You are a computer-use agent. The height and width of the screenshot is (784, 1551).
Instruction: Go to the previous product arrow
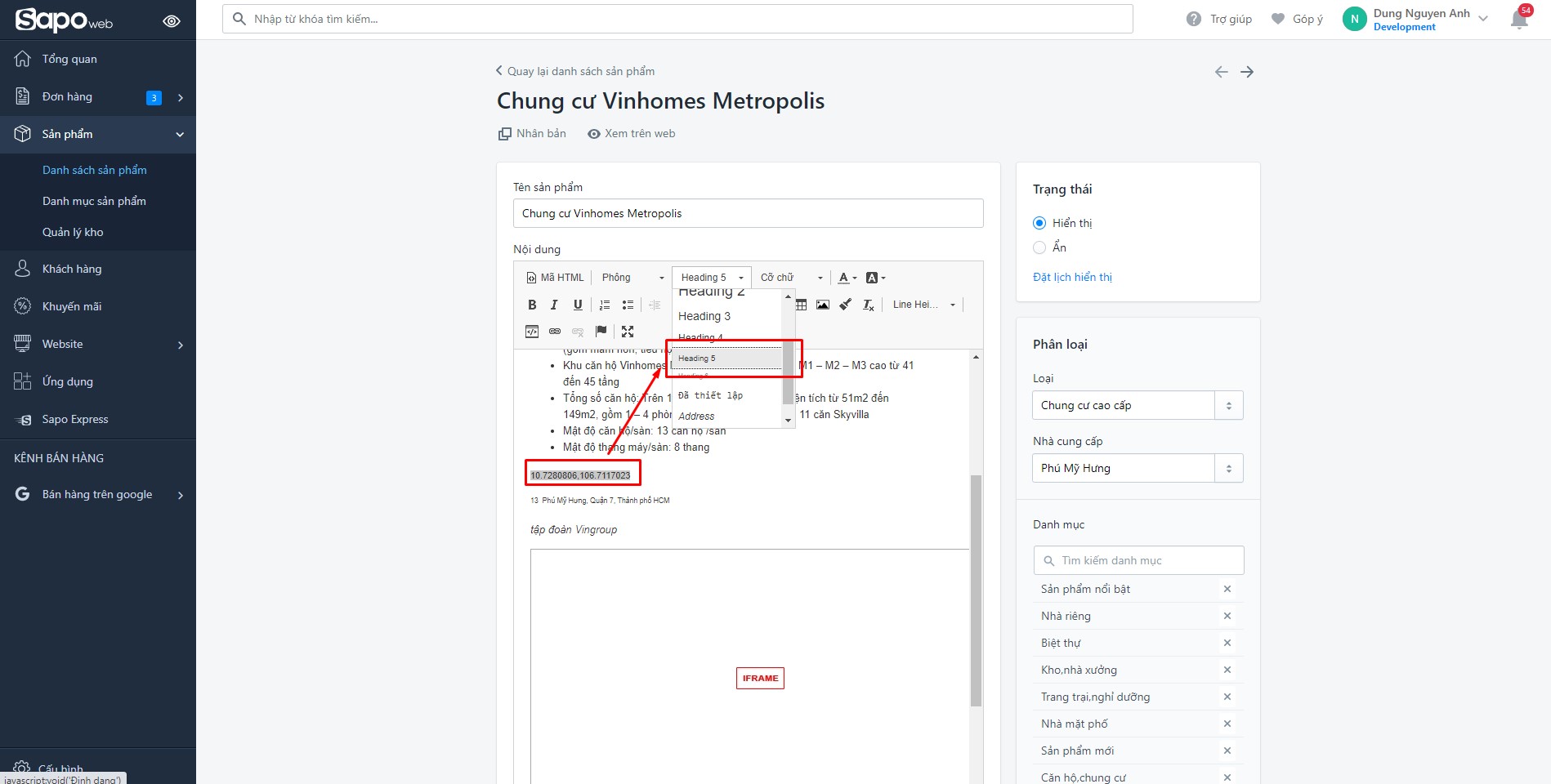(1221, 72)
